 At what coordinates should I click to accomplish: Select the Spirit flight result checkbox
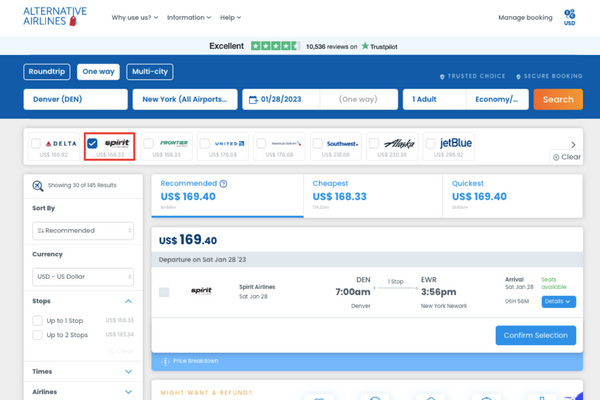click(x=164, y=292)
